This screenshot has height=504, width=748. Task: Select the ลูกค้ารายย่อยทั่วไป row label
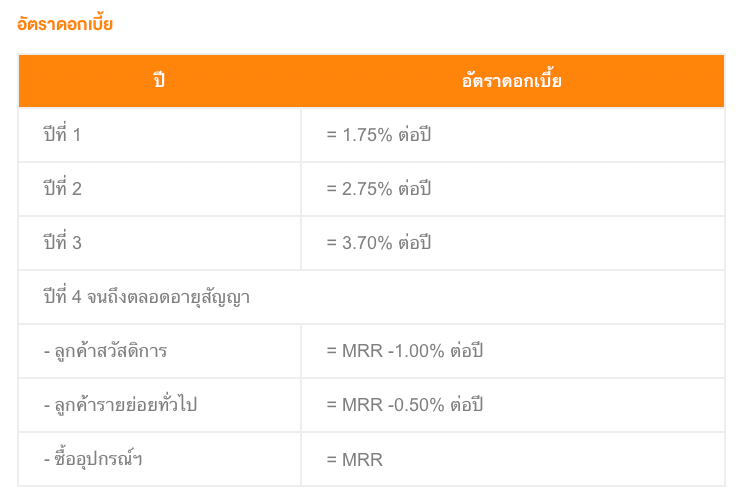(x=120, y=405)
